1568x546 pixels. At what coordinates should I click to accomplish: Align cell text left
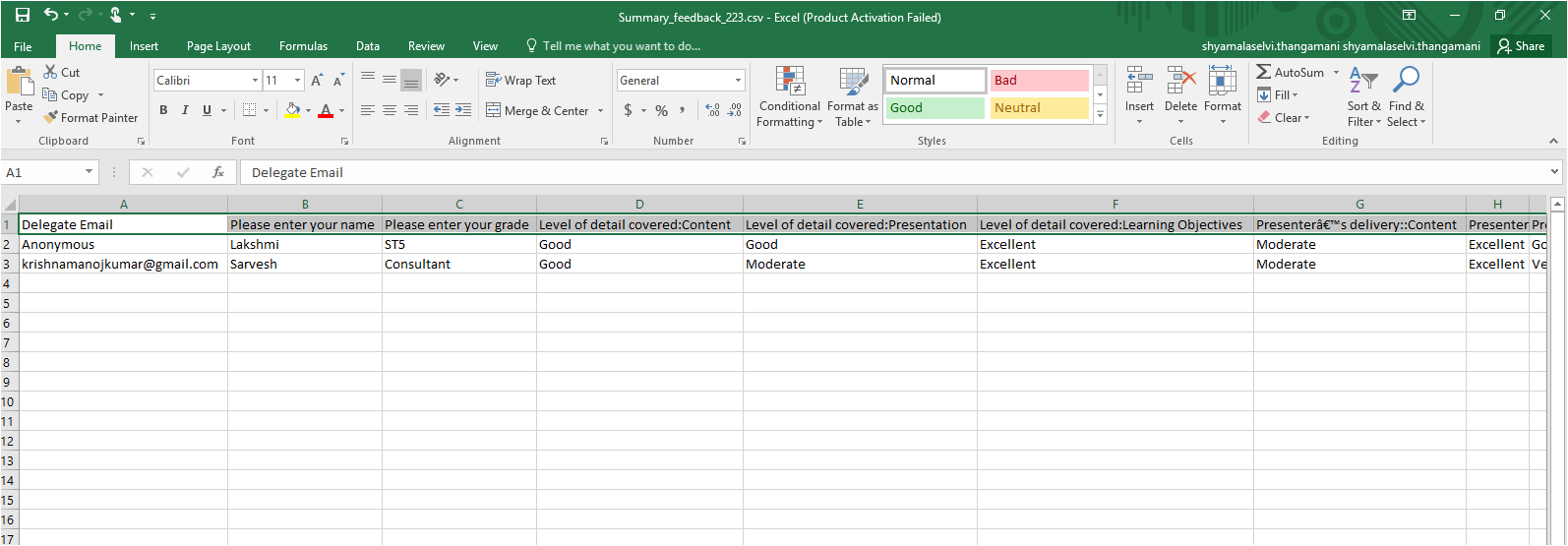[x=368, y=110]
